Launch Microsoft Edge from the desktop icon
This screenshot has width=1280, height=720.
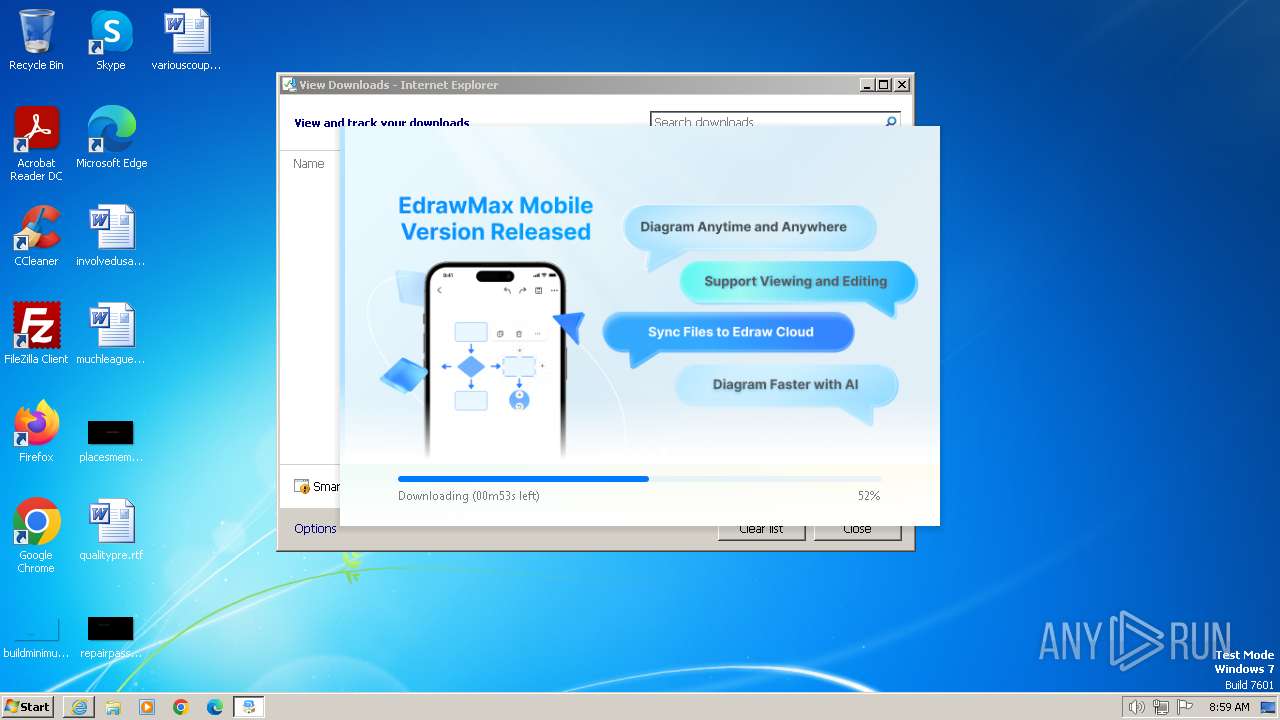111,138
